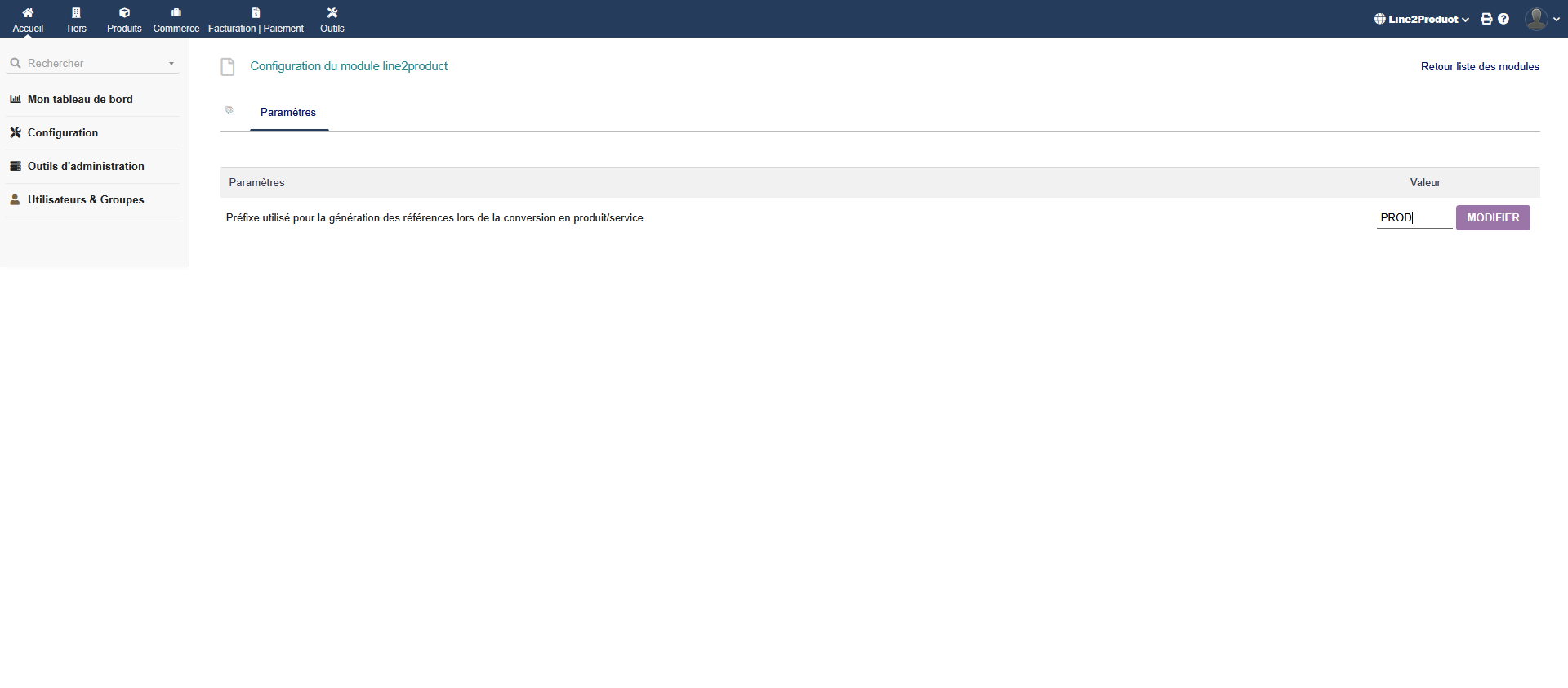Click the document icon beside the page title
Screen dimensions: 1568x688
point(228,67)
